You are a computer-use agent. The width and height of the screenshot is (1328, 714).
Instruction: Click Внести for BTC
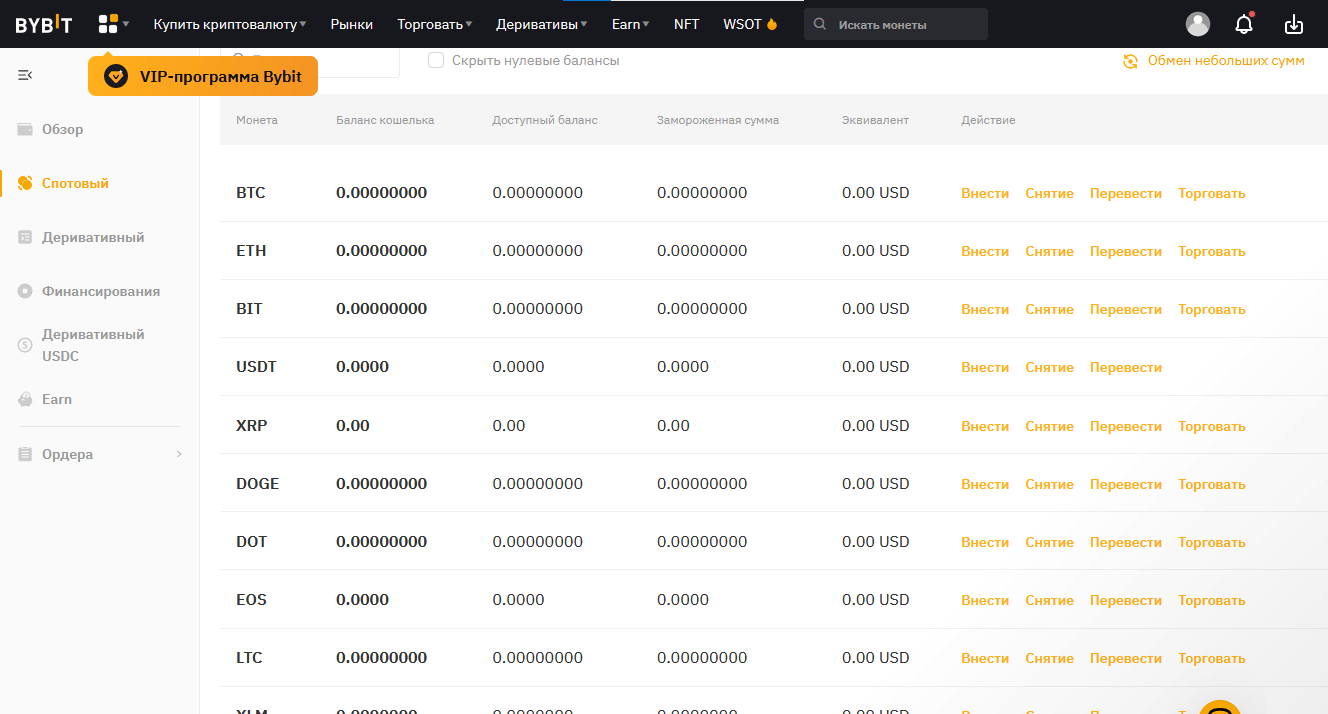pos(985,193)
